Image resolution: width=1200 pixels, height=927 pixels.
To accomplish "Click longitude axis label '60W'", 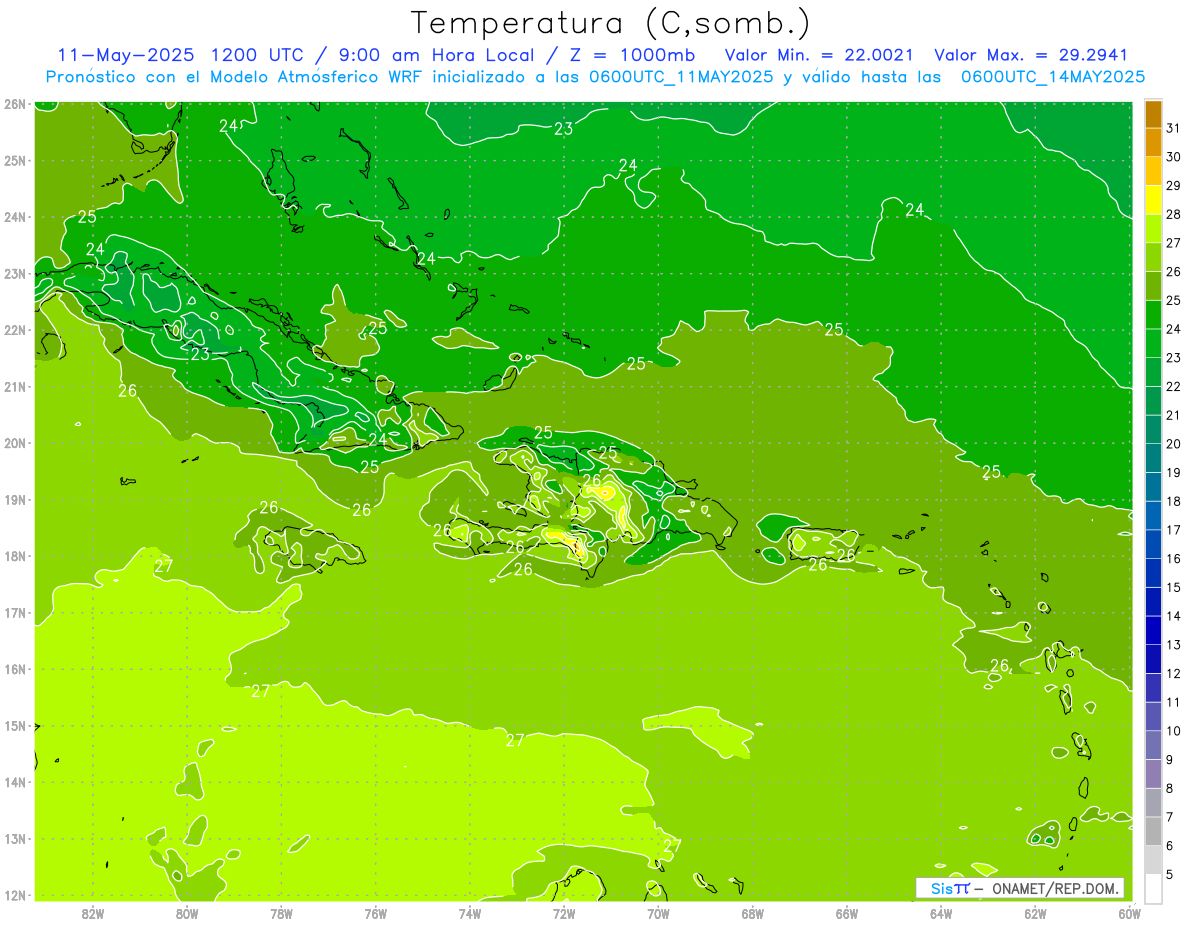I will 1130,914.
